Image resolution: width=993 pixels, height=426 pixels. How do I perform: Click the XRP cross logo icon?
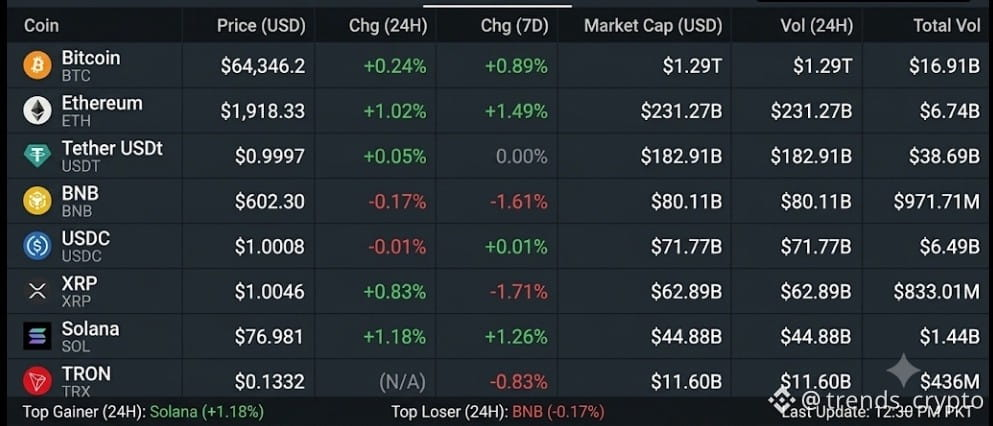coord(37,291)
